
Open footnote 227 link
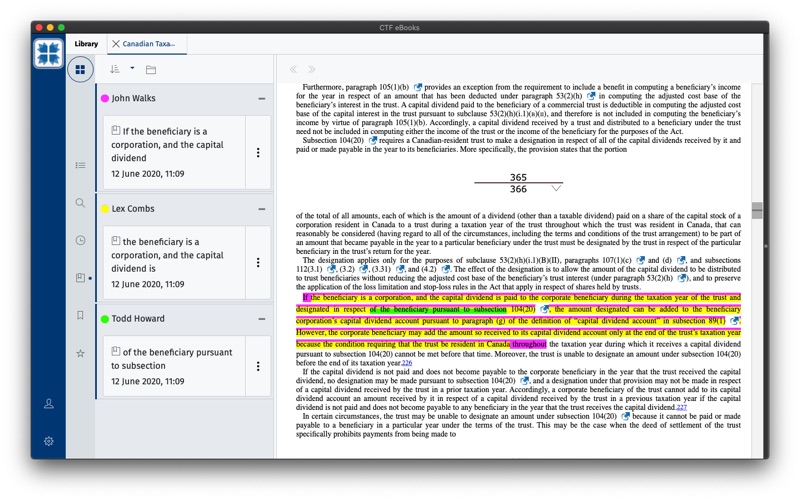click(x=682, y=407)
